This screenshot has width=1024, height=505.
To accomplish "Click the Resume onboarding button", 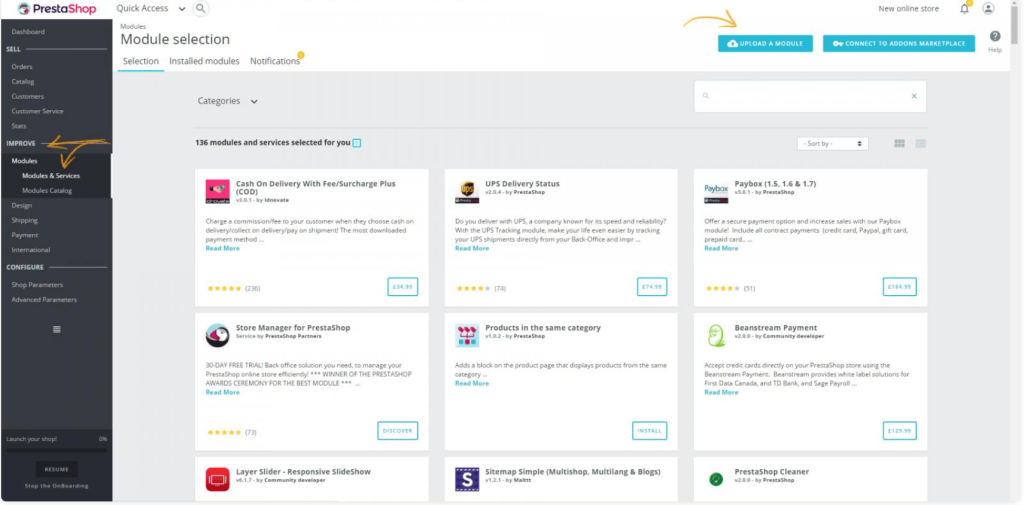I will tap(57, 470).
